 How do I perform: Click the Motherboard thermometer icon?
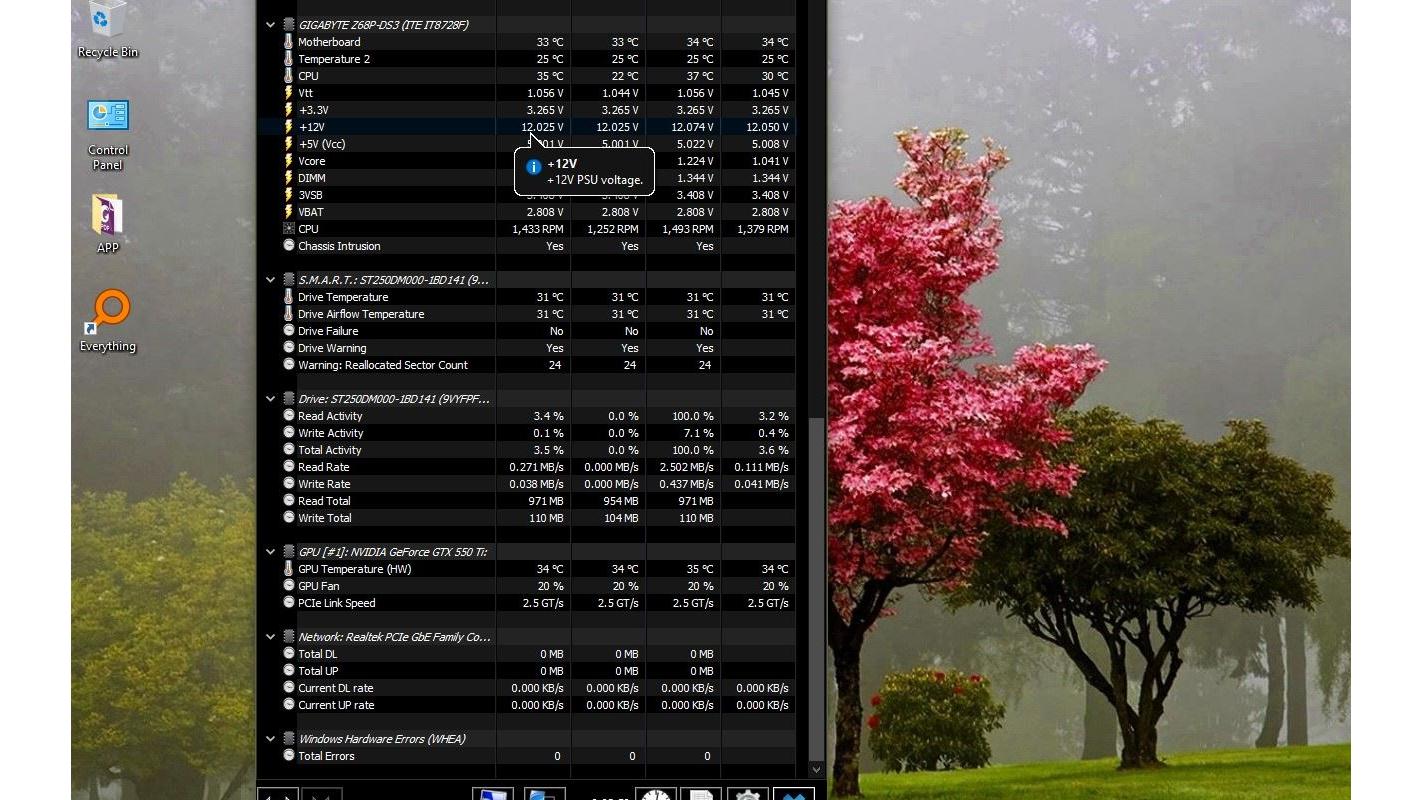[288, 42]
